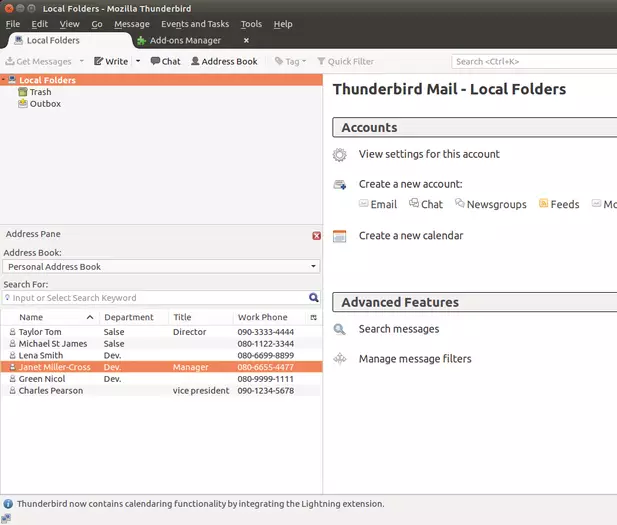Sort contacts by Name column header

click(x=31, y=317)
